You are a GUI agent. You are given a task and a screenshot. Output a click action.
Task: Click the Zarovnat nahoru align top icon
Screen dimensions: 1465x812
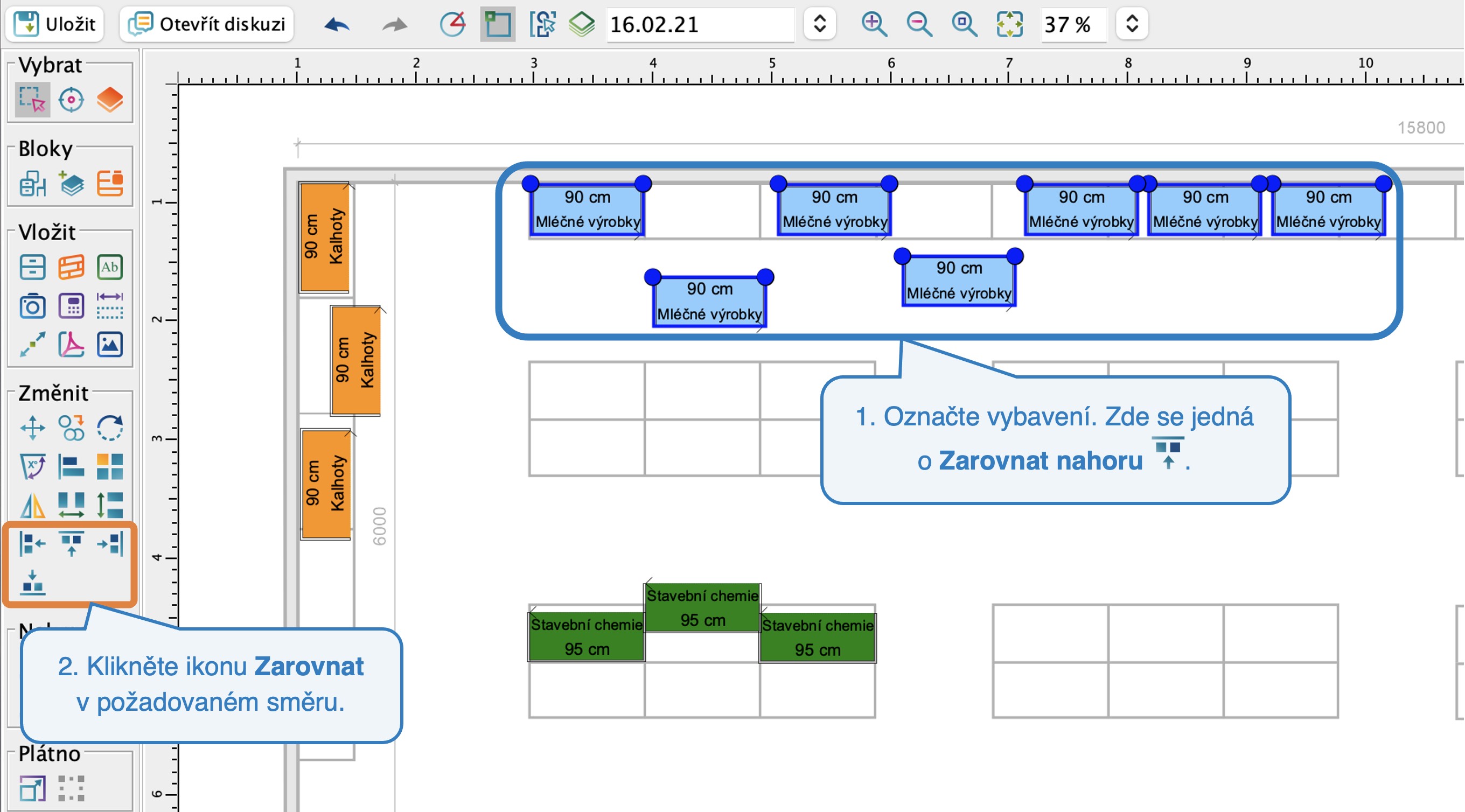(x=71, y=544)
